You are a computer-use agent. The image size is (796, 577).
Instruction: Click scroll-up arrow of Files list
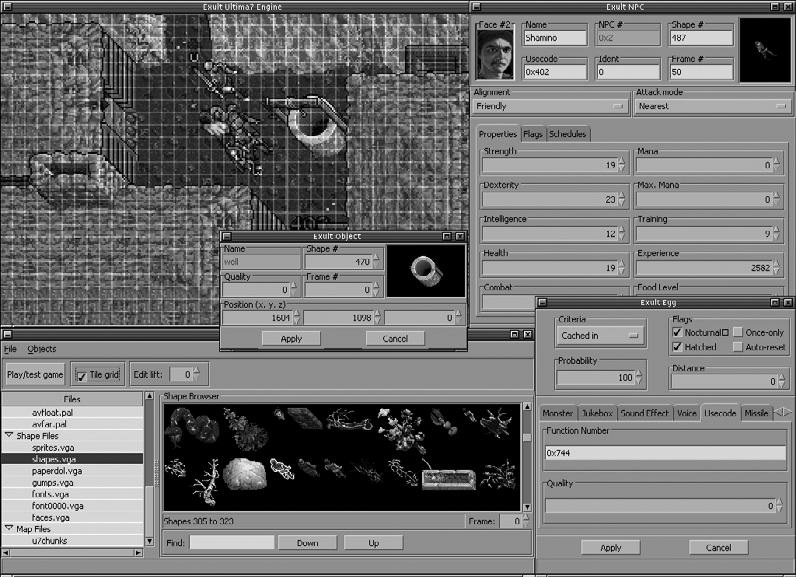(149, 396)
